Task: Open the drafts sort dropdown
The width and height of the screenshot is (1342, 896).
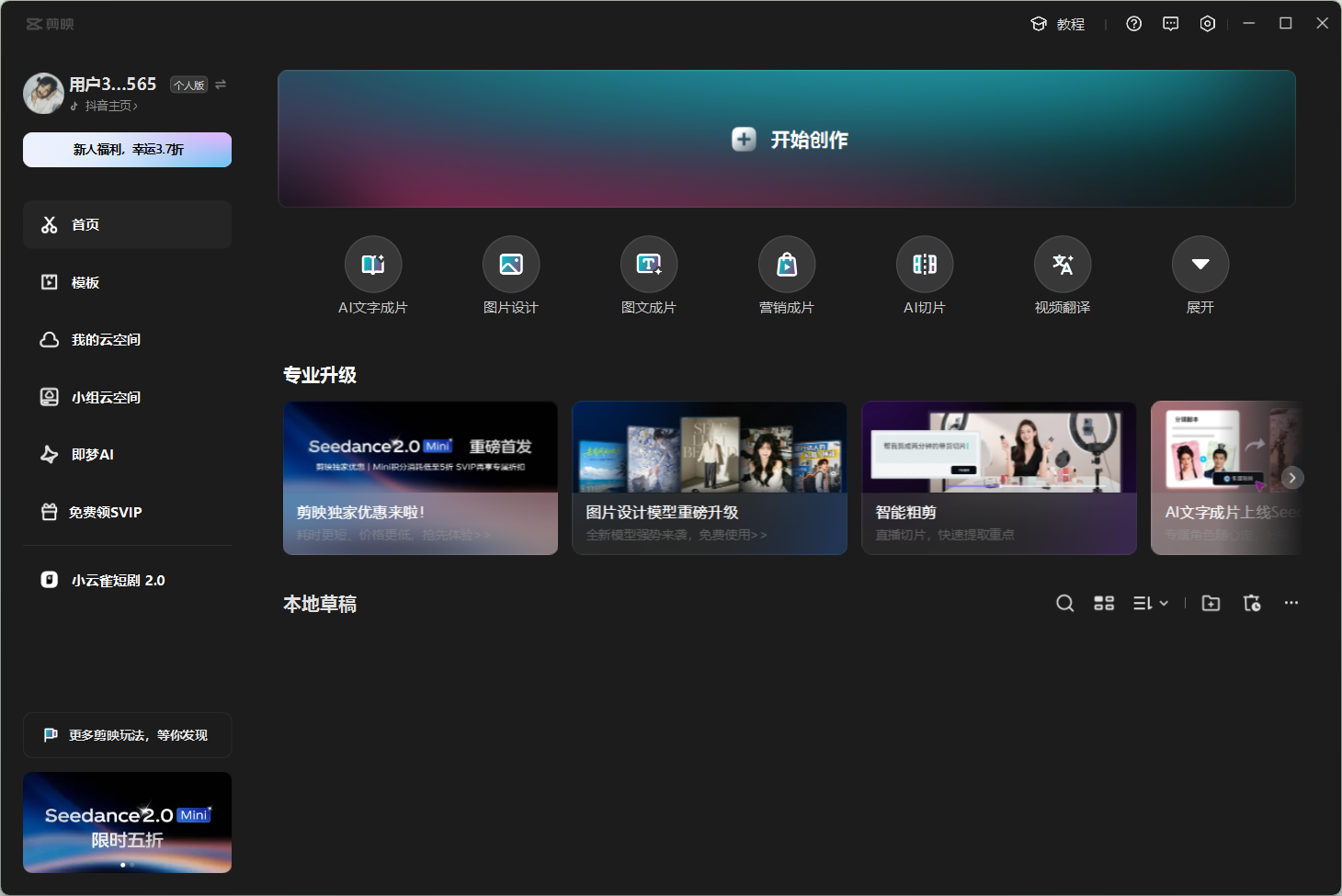Action: point(1151,603)
